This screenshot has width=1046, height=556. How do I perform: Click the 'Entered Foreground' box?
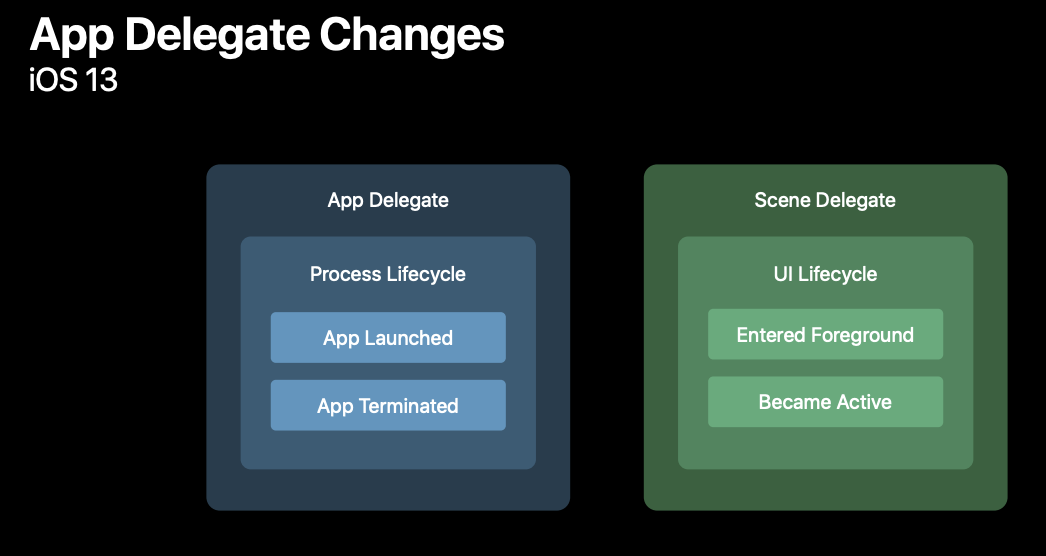tap(825, 334)
